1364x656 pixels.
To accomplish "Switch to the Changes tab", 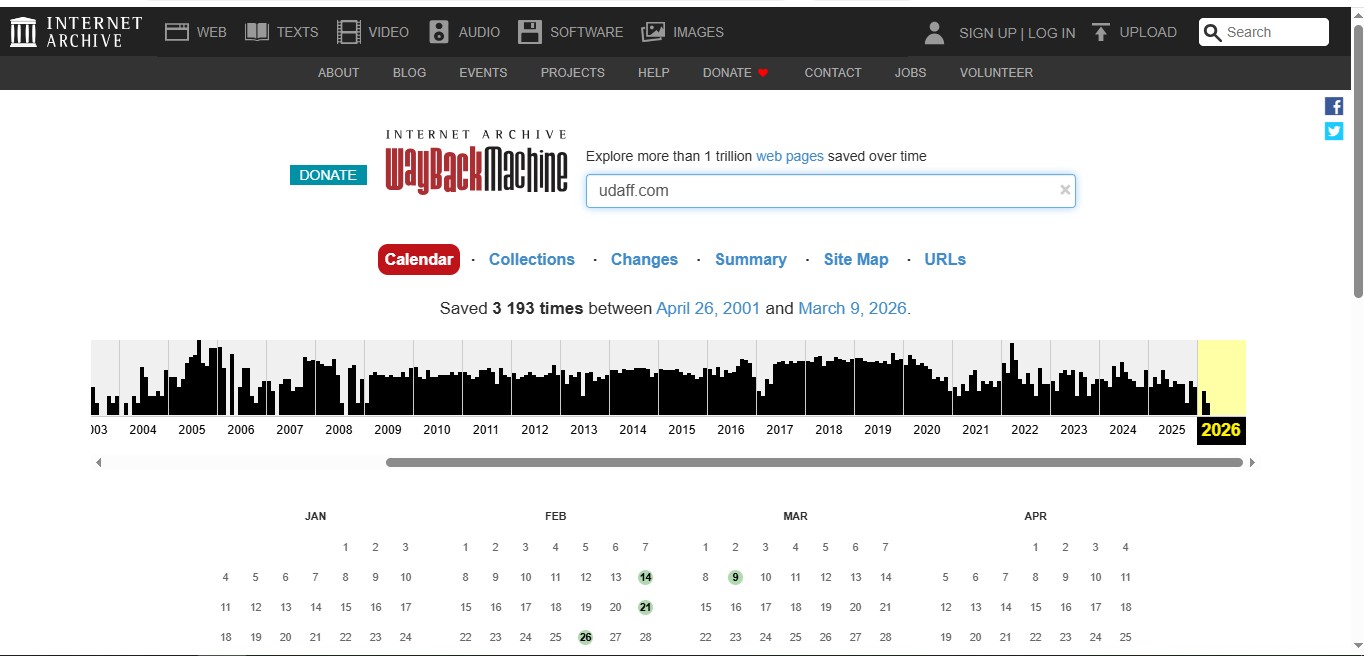I will tap(644, 259).
